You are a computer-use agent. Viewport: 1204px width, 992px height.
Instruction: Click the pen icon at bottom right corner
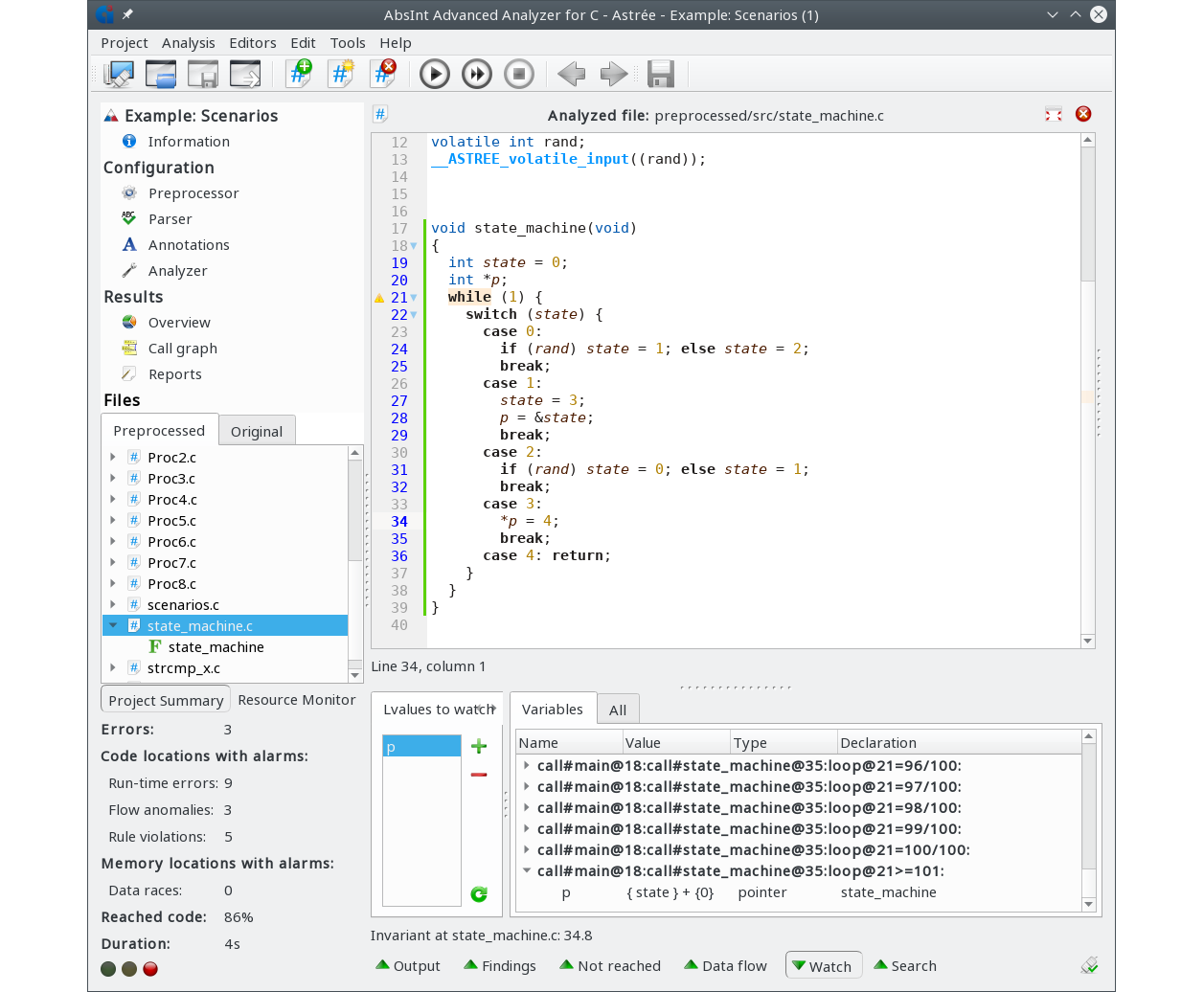(x=1089, y=965)
